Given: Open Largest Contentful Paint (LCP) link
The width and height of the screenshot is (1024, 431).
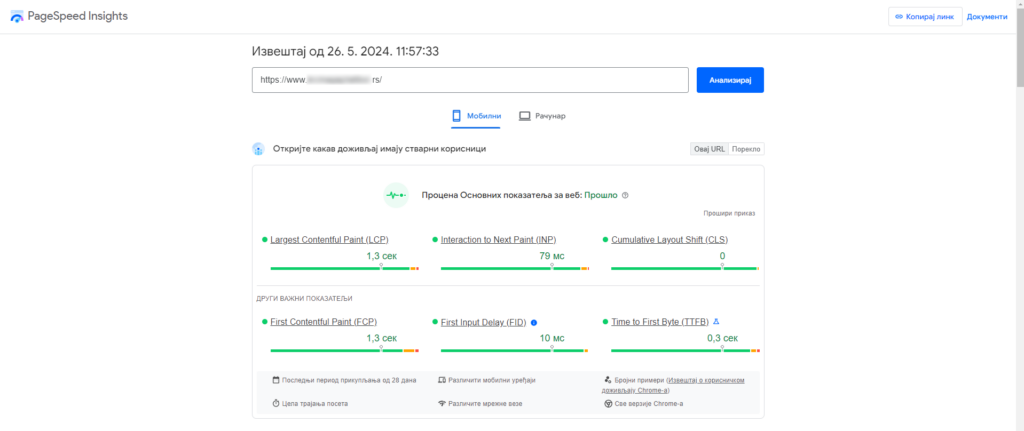Looking at the screenshot, I should (x=329, y=240).
